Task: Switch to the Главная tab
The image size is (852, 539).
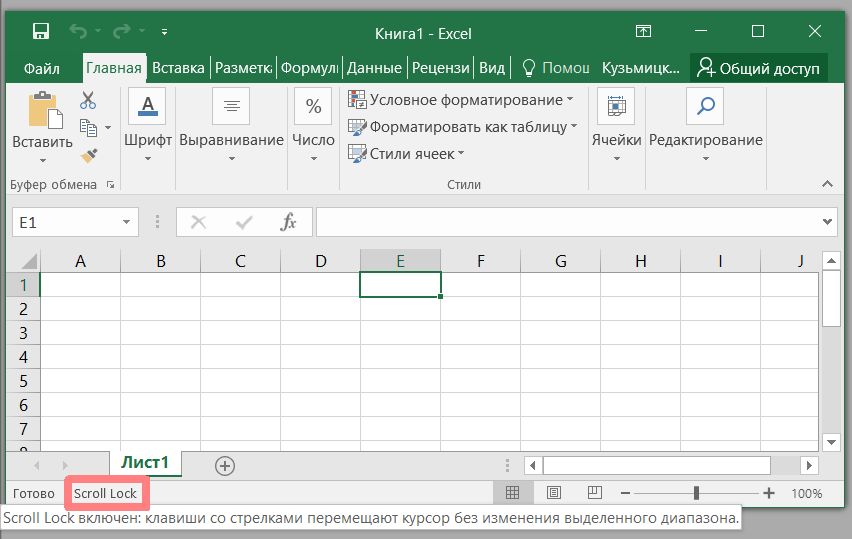Action: 114,68
